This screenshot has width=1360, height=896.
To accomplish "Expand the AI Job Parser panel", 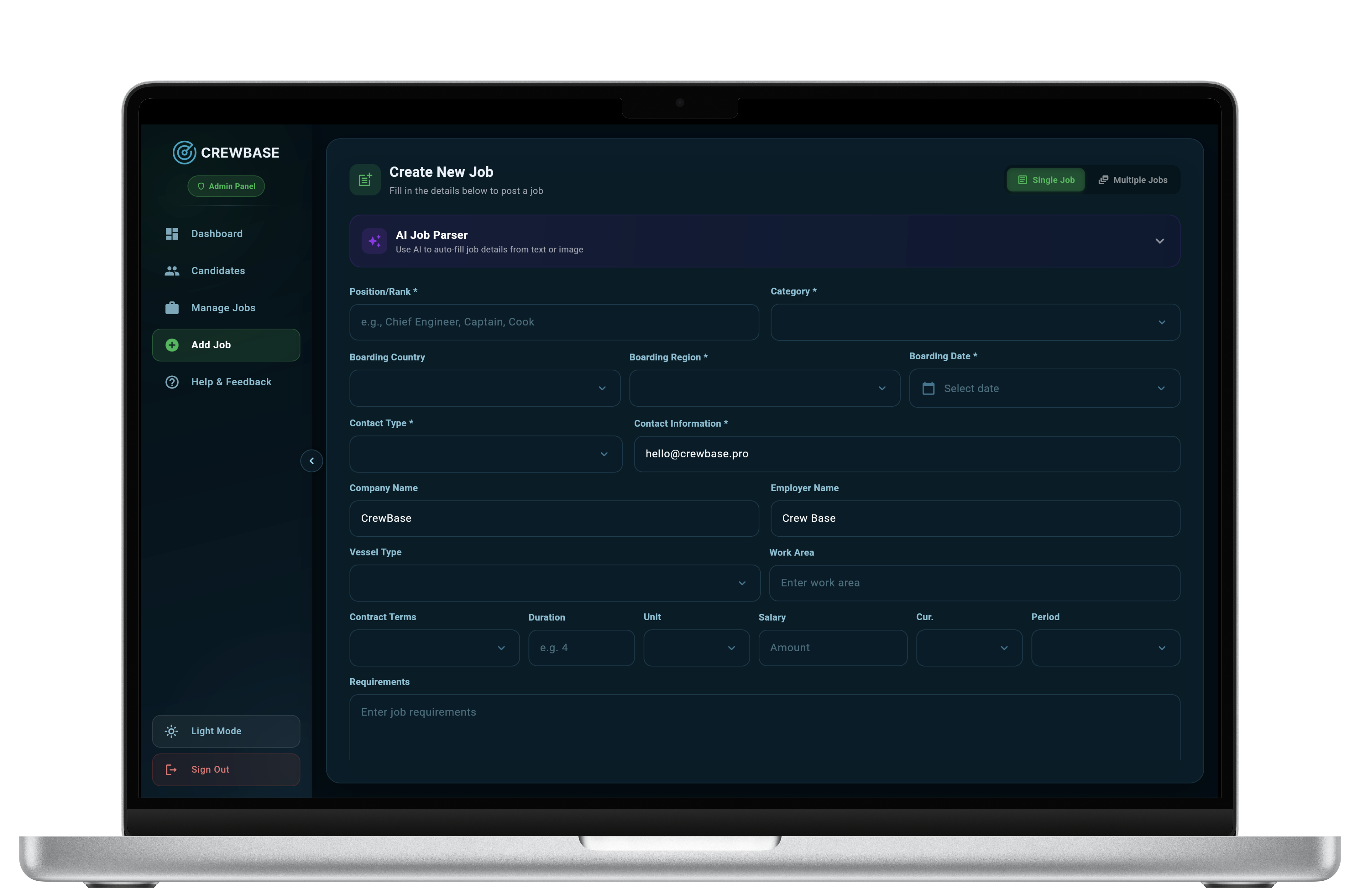I will point(1160,241).
